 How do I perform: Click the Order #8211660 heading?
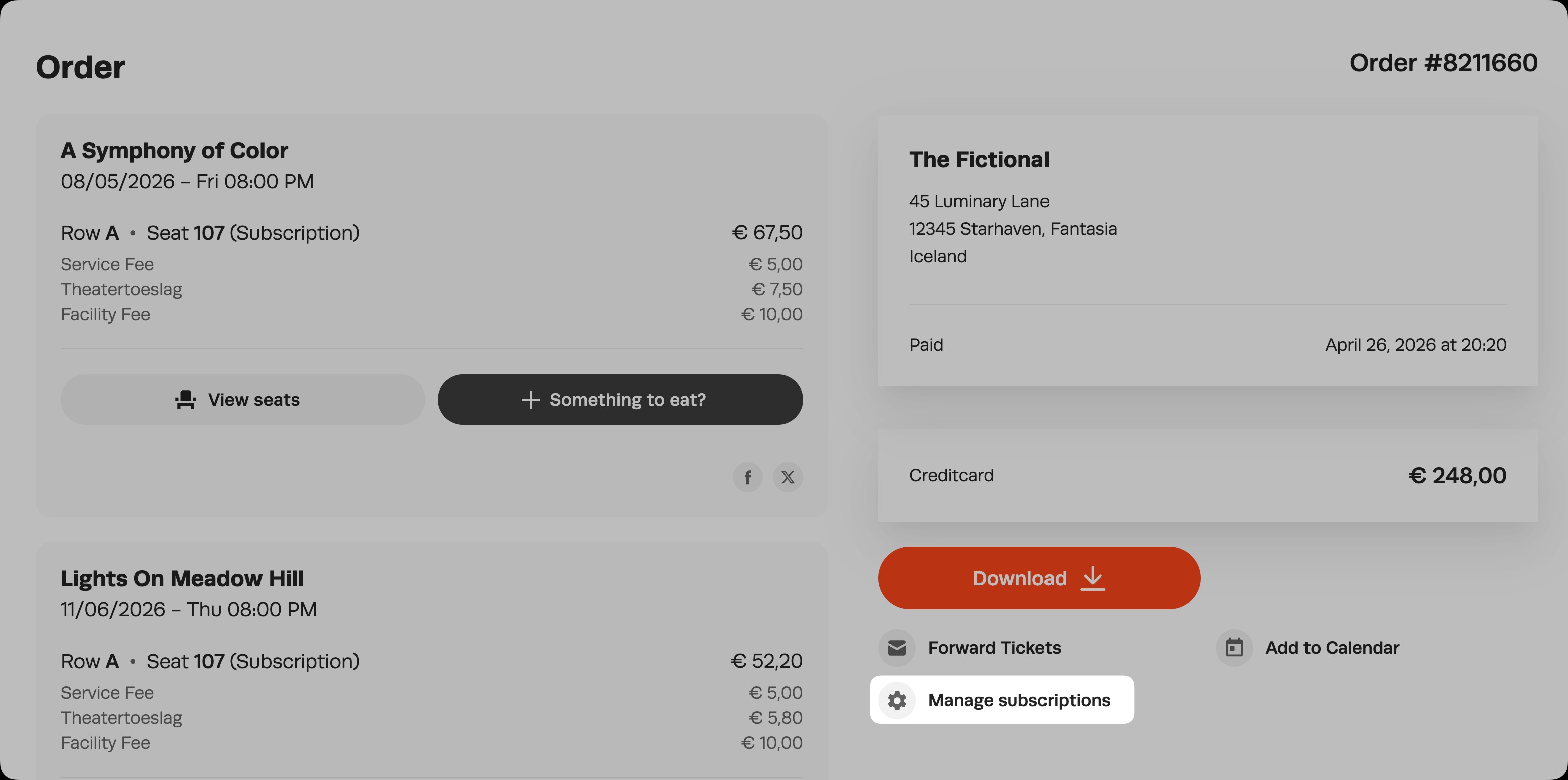click(x=1443, y=63)
